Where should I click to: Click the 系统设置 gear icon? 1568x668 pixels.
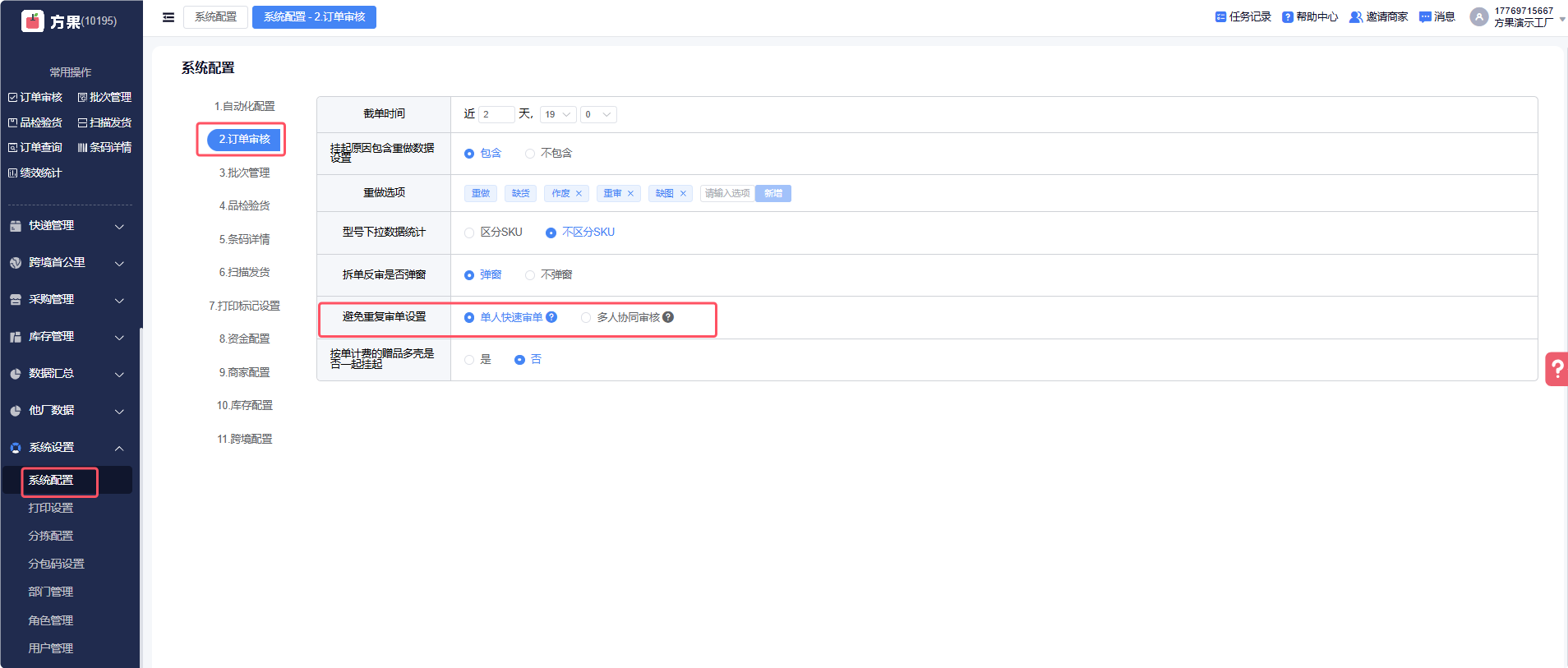[x=16, y=448]
